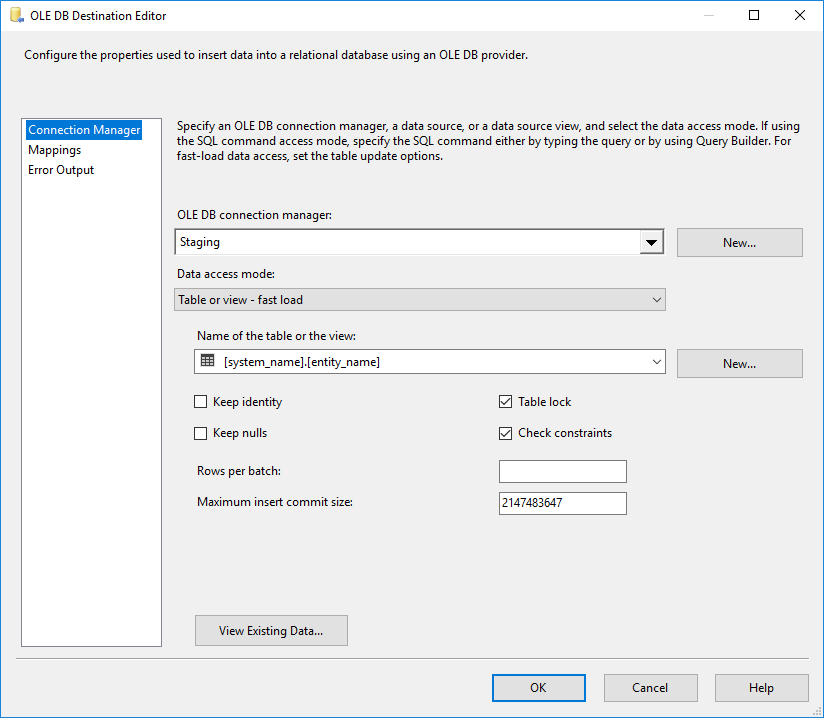Open the Data access mode dropdown
The width and height of the screenshot is (824, 718).
pos(419,300)
